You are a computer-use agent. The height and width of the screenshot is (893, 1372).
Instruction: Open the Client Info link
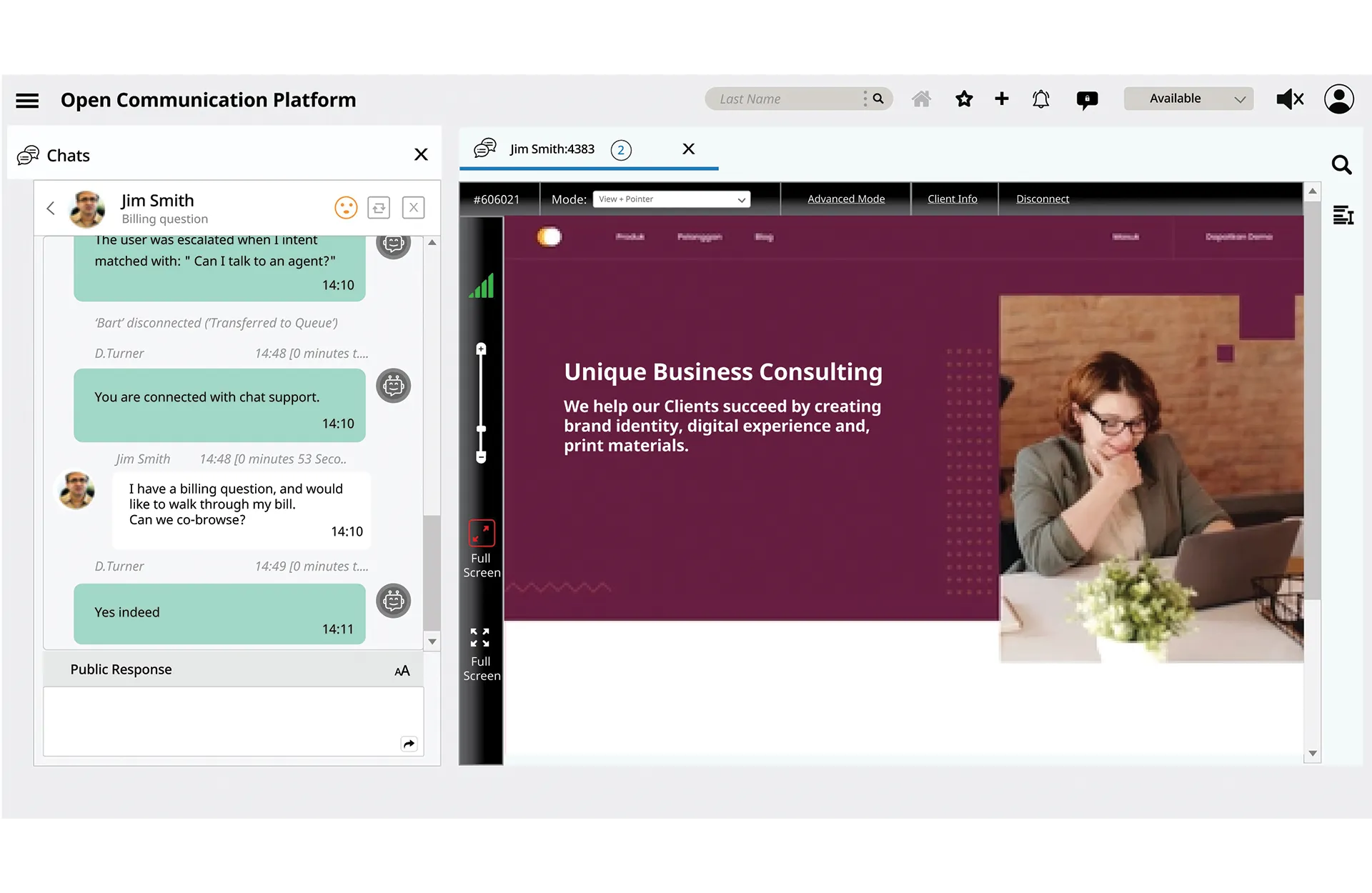pyautogui.click(x=952, y=199)
